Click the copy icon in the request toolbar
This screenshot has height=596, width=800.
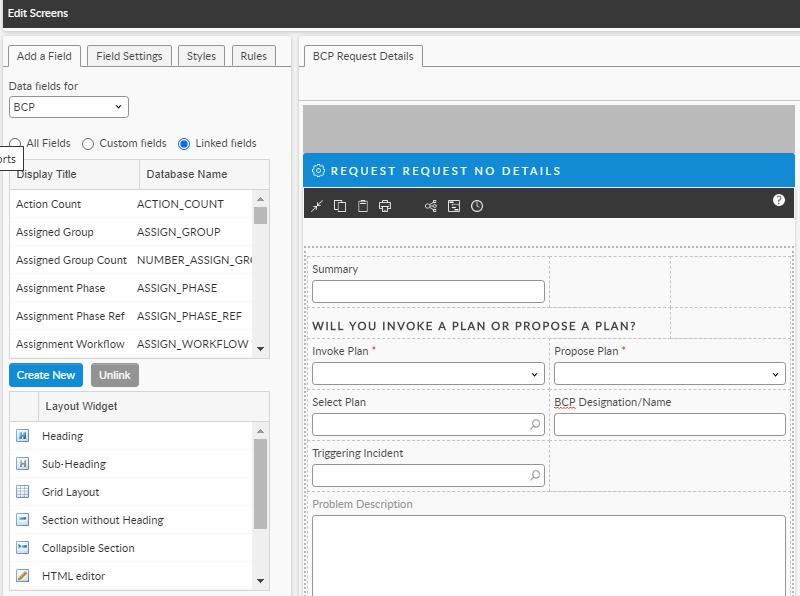point(340,206)
